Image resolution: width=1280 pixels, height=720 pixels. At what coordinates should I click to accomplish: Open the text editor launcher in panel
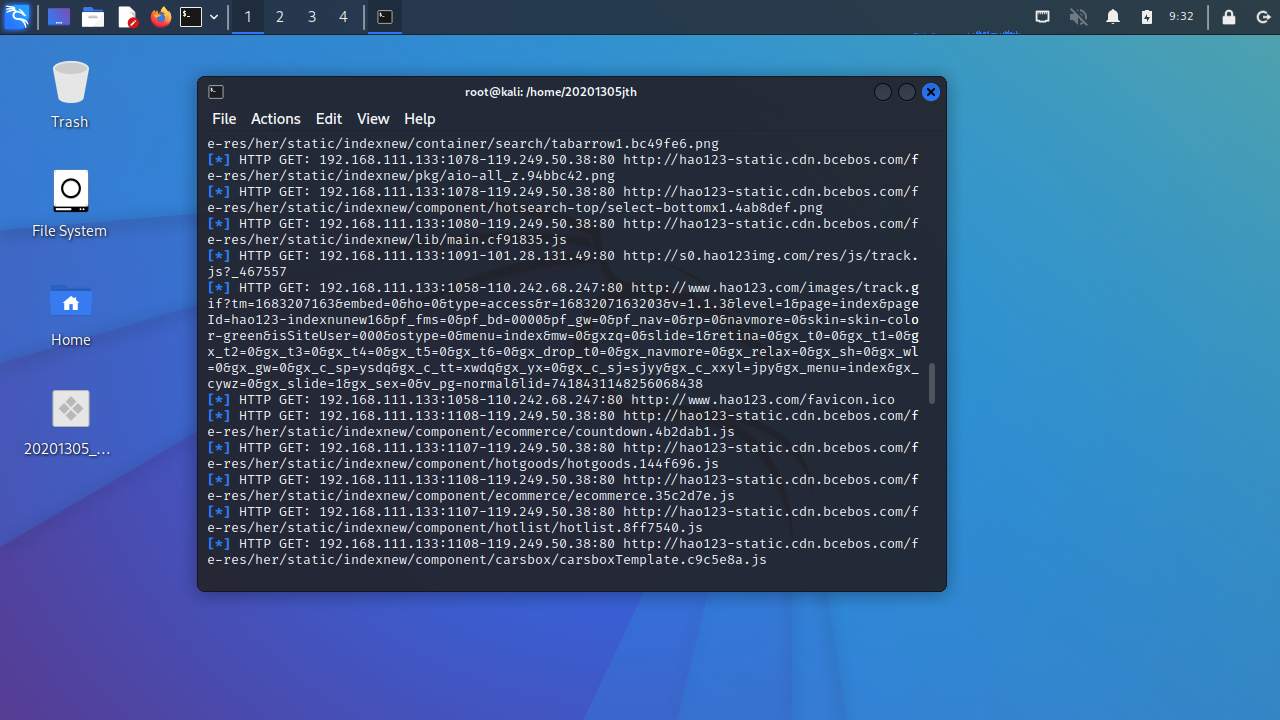click(x=127, y=17)
